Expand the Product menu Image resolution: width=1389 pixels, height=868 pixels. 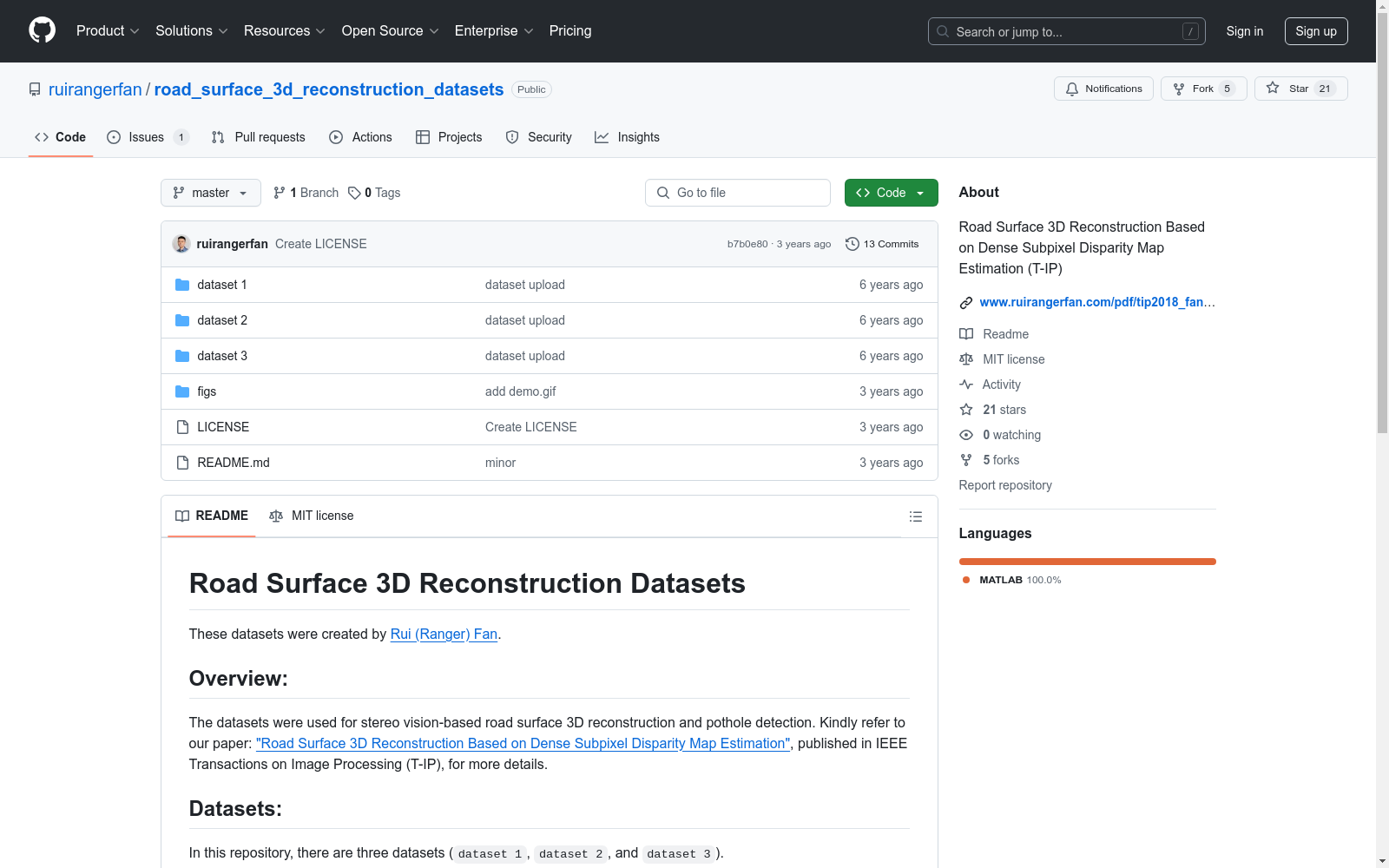(108, 31)
